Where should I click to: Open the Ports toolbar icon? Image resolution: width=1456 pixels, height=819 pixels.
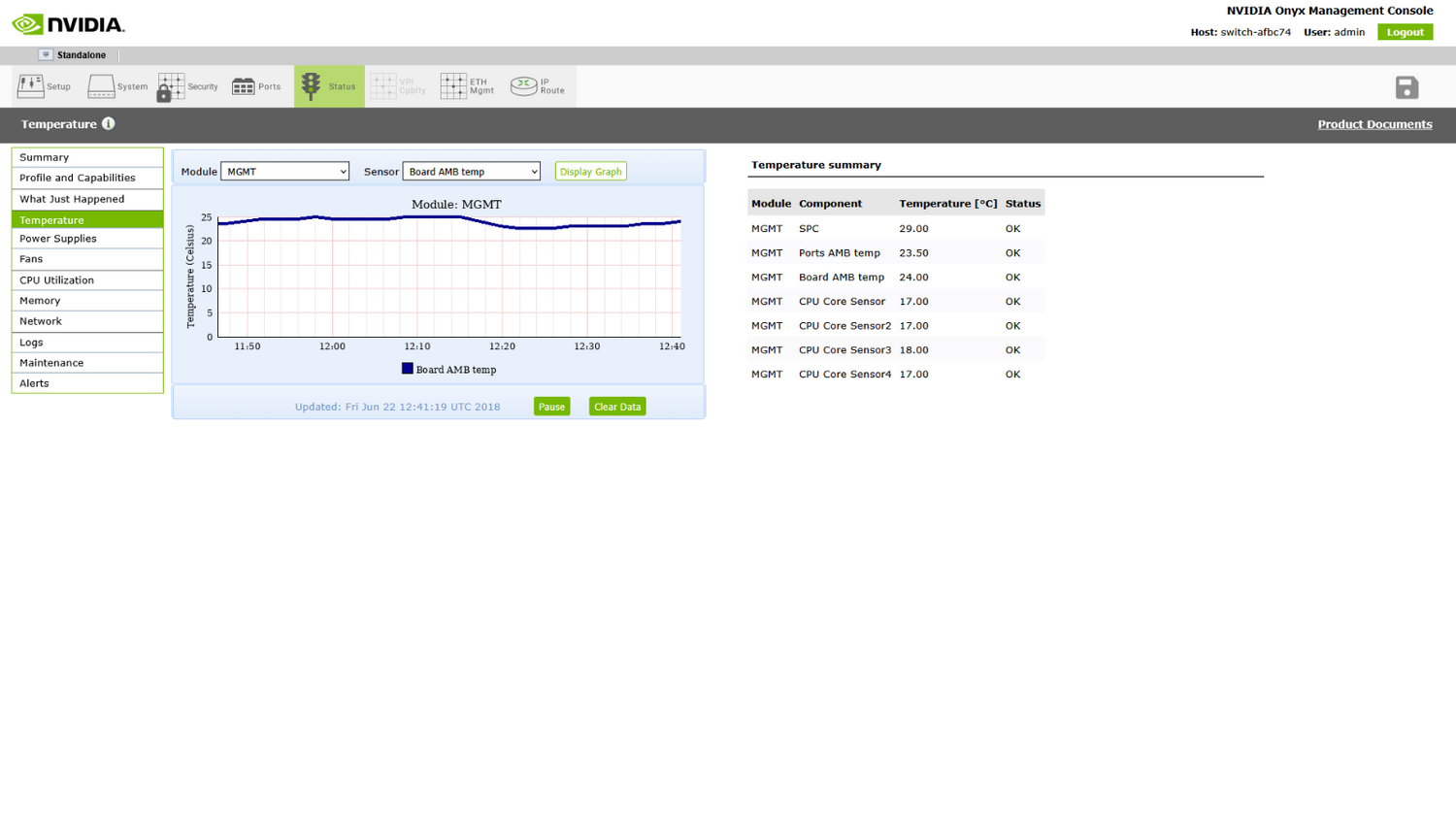coord(256,86)
